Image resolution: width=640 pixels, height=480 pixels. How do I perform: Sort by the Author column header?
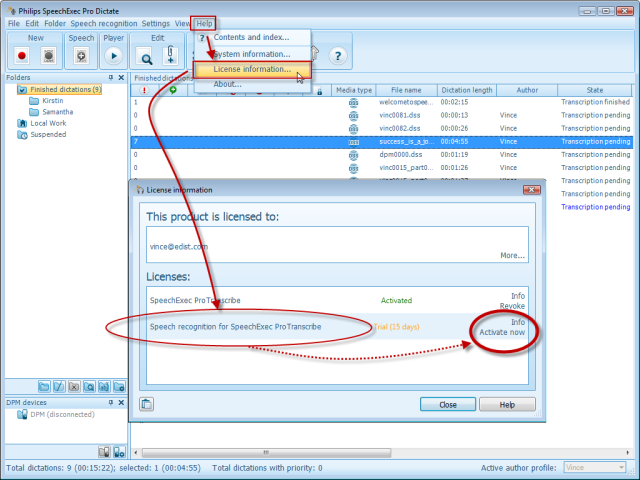[527, 90]
